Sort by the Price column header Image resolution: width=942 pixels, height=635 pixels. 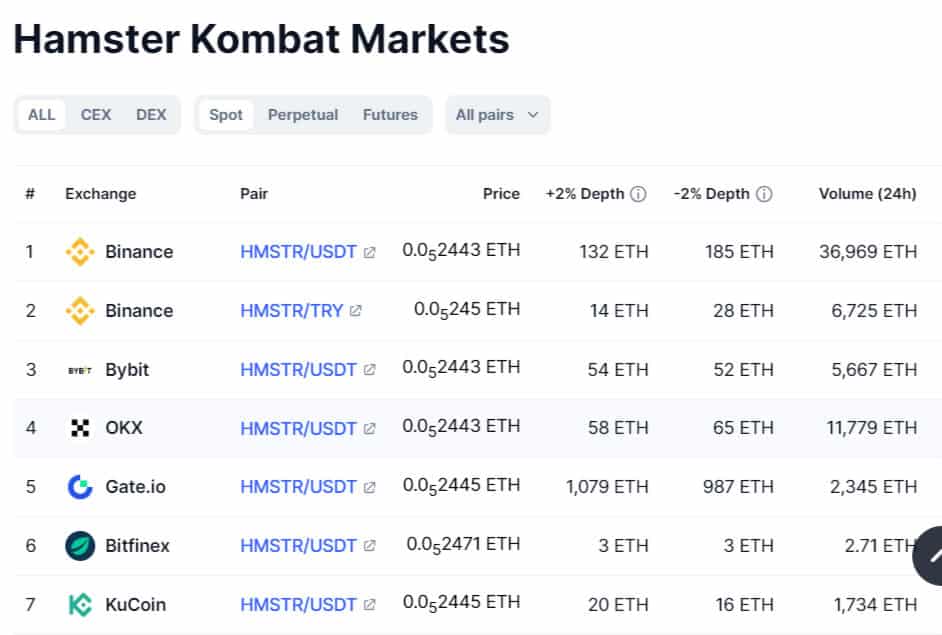[501, 193]
